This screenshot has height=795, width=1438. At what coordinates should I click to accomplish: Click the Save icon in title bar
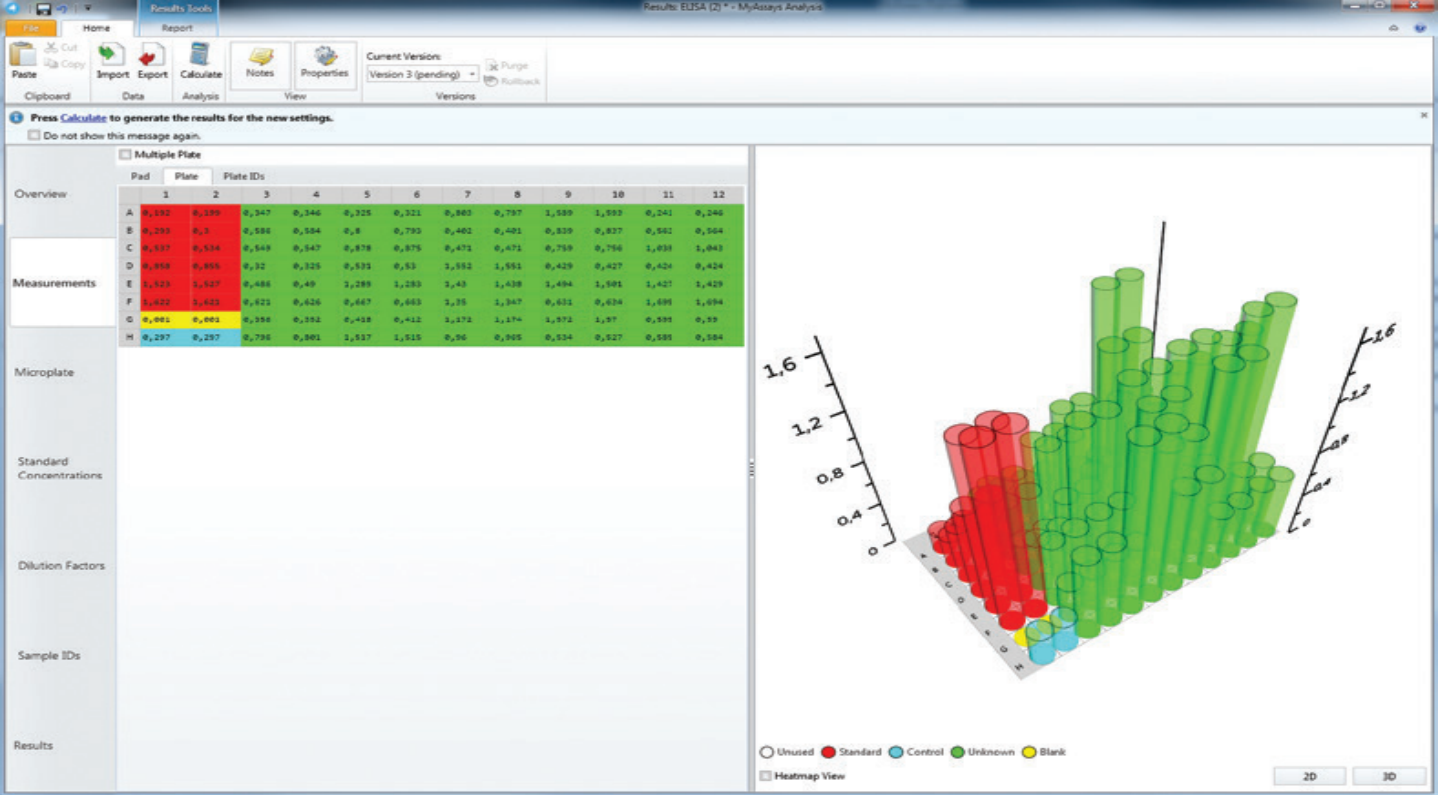point(43,8)
